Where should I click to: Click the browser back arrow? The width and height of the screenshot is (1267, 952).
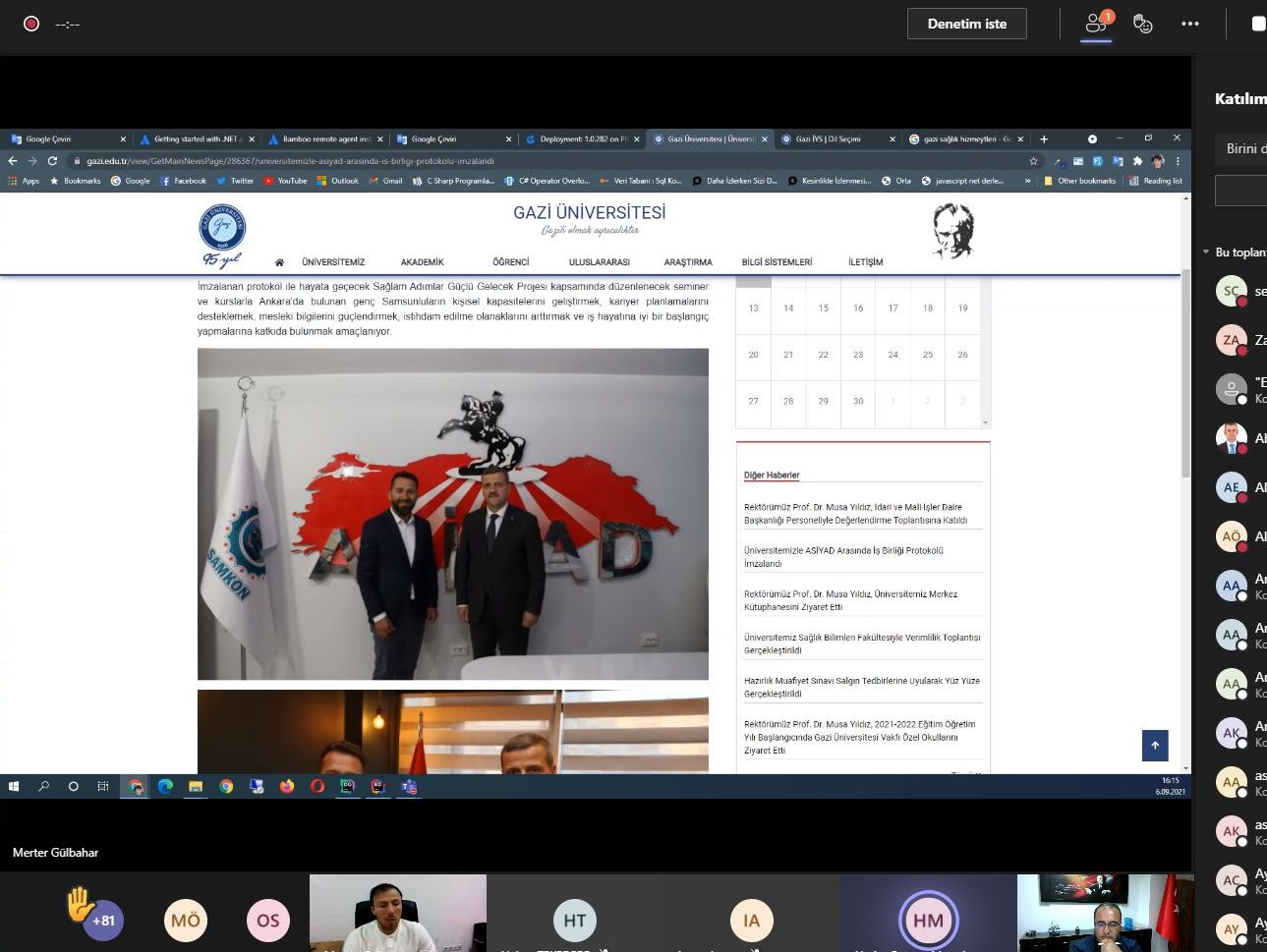point(13,161)
